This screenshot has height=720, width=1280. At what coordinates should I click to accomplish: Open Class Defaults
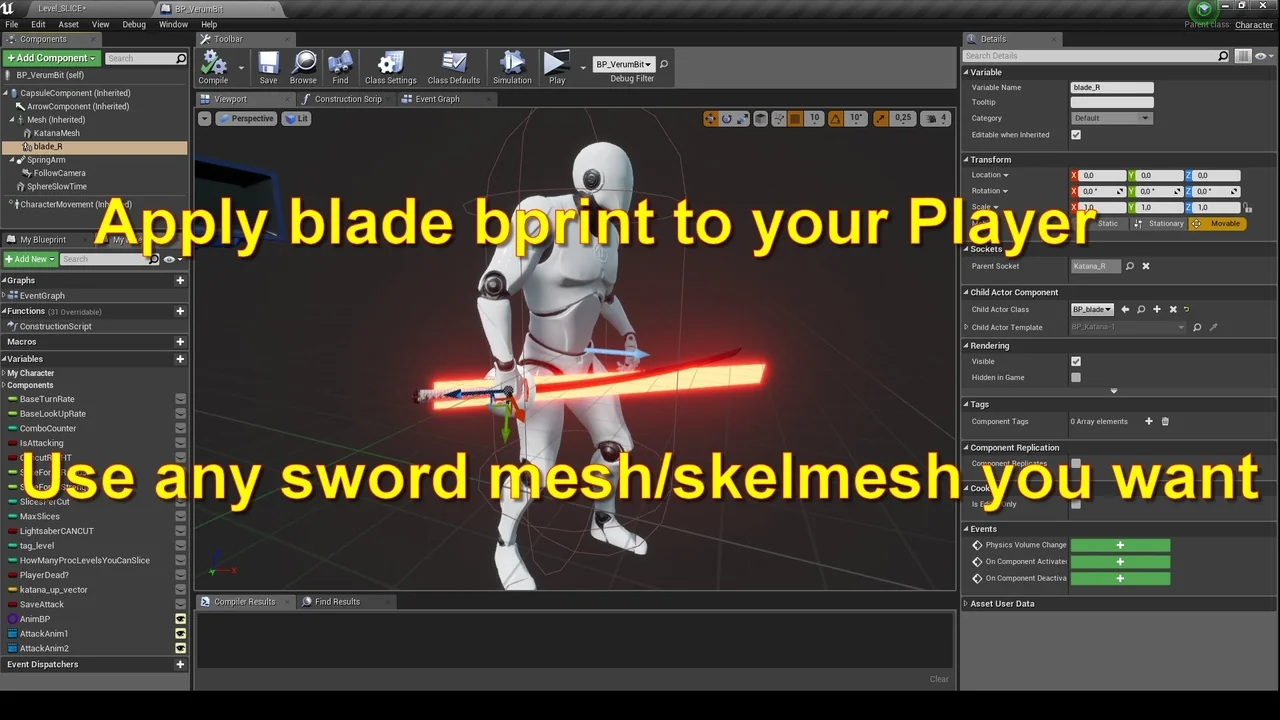[x=454, y=66]
